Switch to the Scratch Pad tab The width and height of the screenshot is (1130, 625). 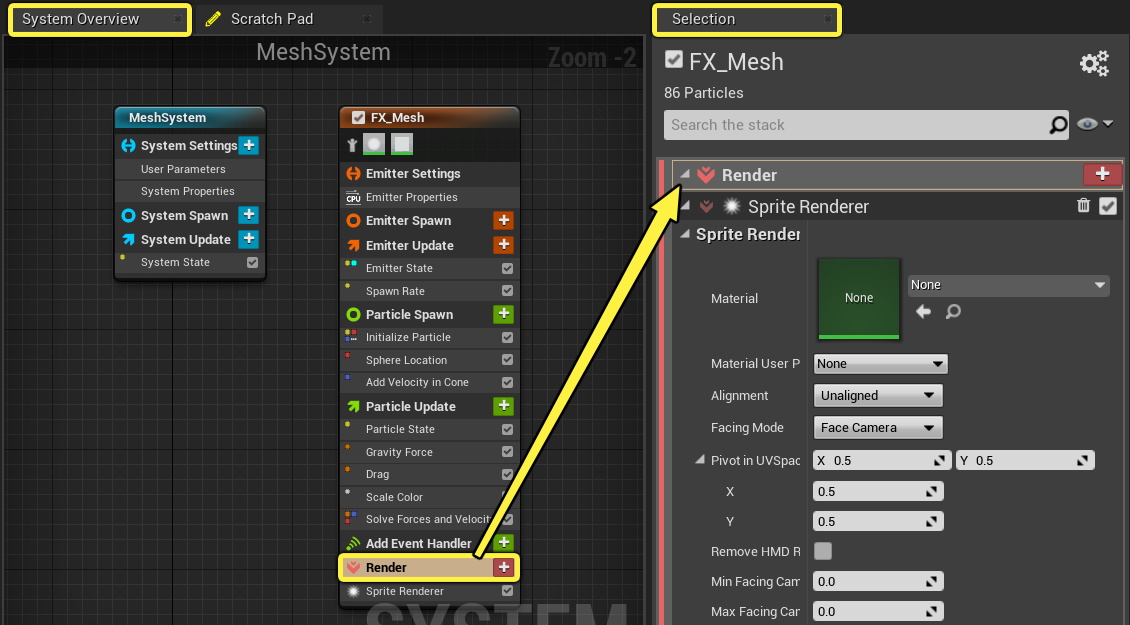click(x=288, y=19)
